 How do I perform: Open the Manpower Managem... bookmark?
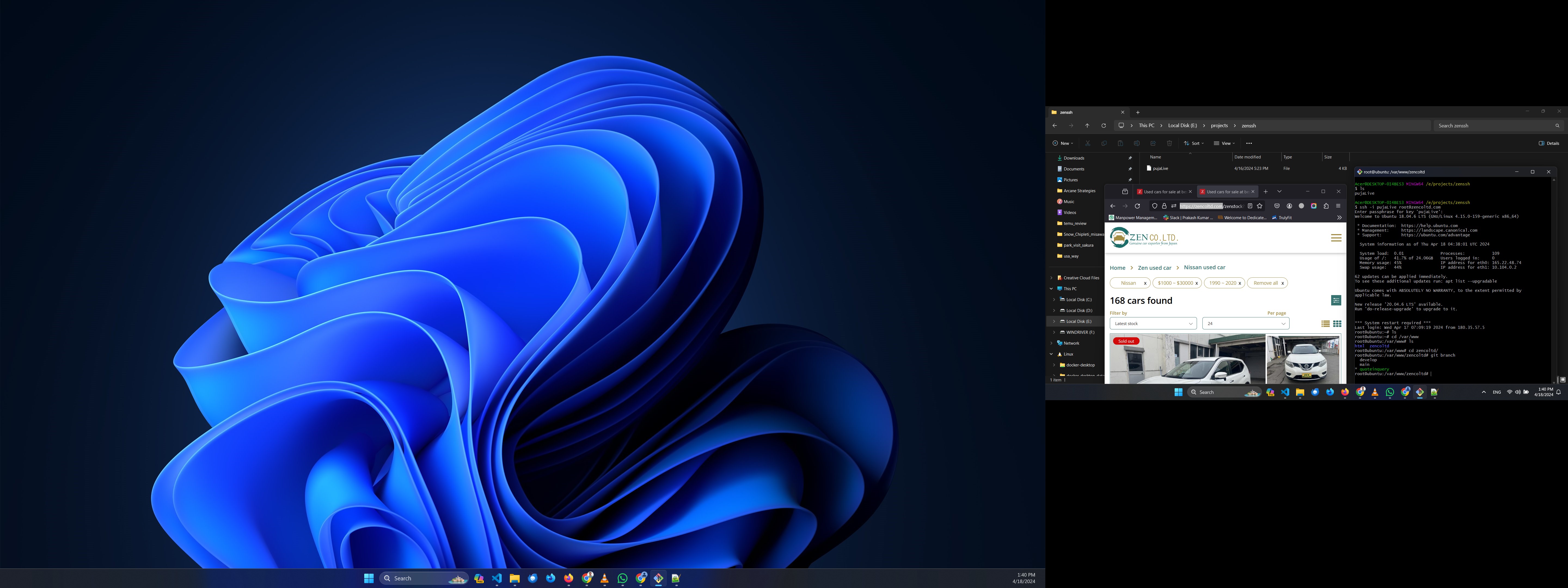1133,217
